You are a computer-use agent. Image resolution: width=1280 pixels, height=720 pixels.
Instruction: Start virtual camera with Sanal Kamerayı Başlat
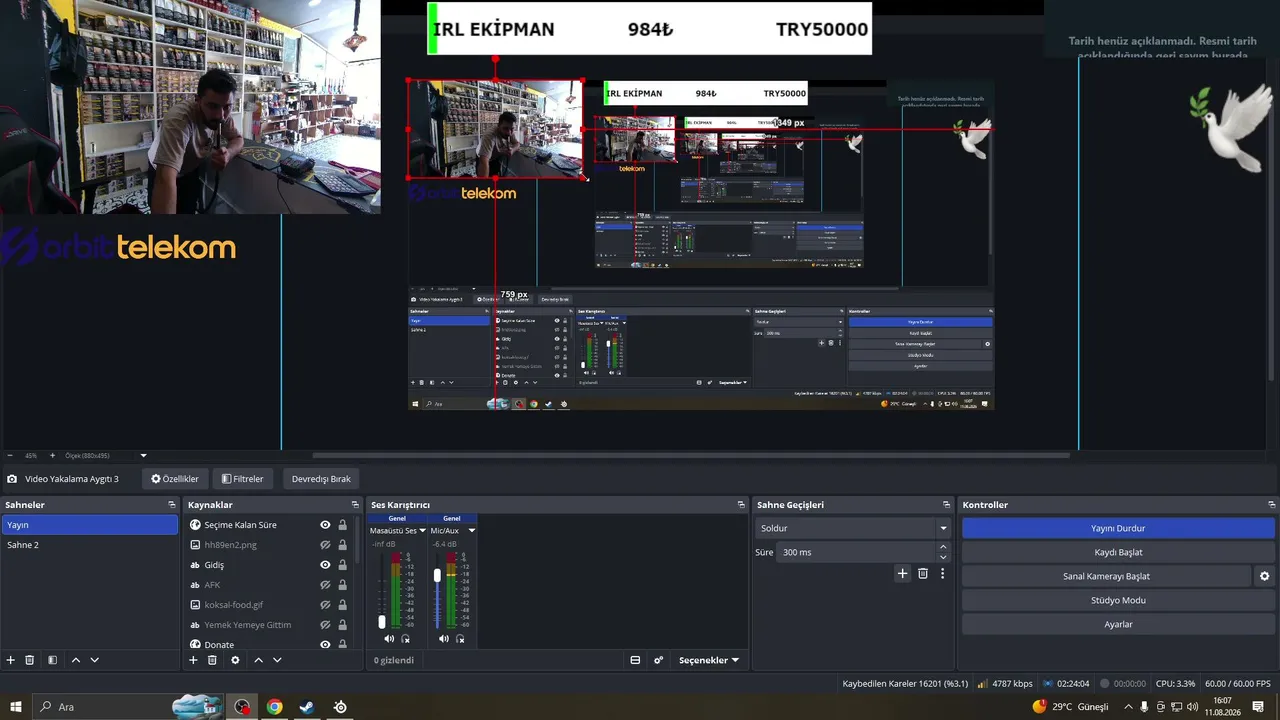1106,576
